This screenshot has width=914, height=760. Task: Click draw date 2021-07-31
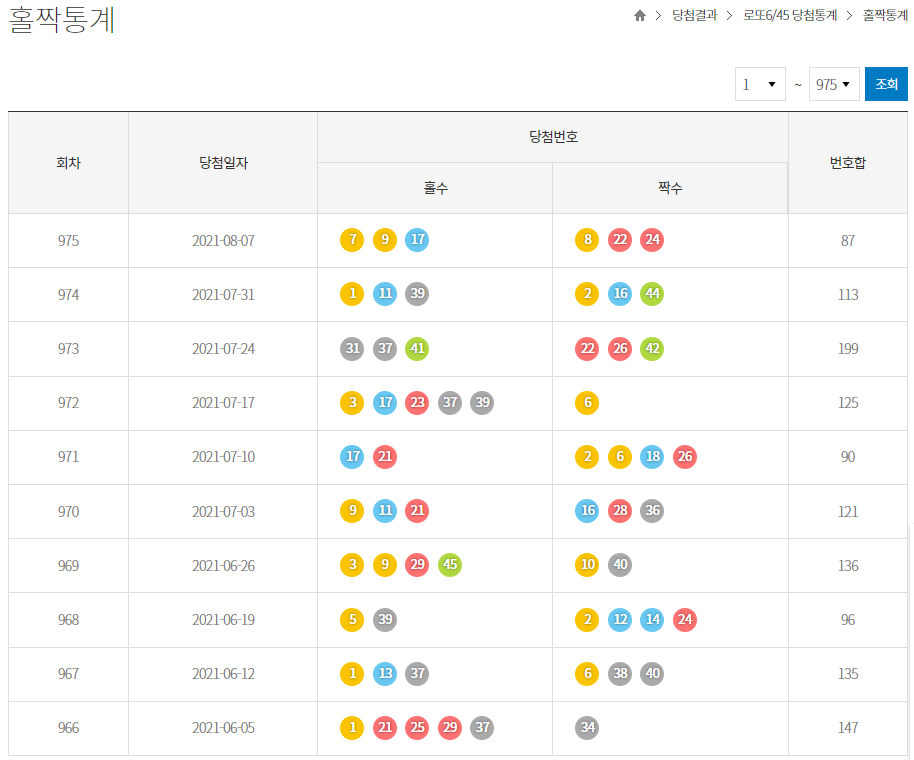223,295
